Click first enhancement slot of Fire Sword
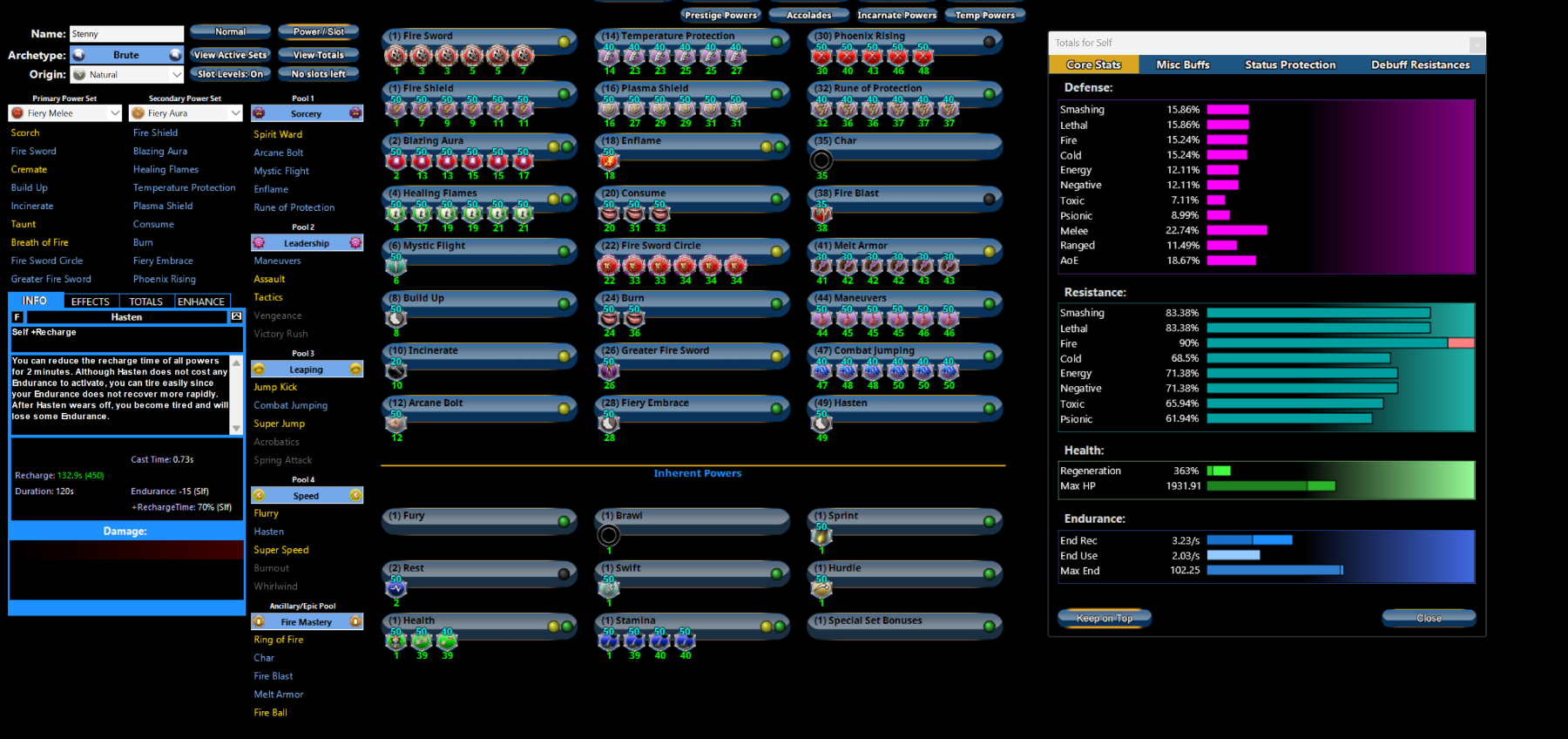The height and width of the screenshot is (739, 1568). click(396, 56)
